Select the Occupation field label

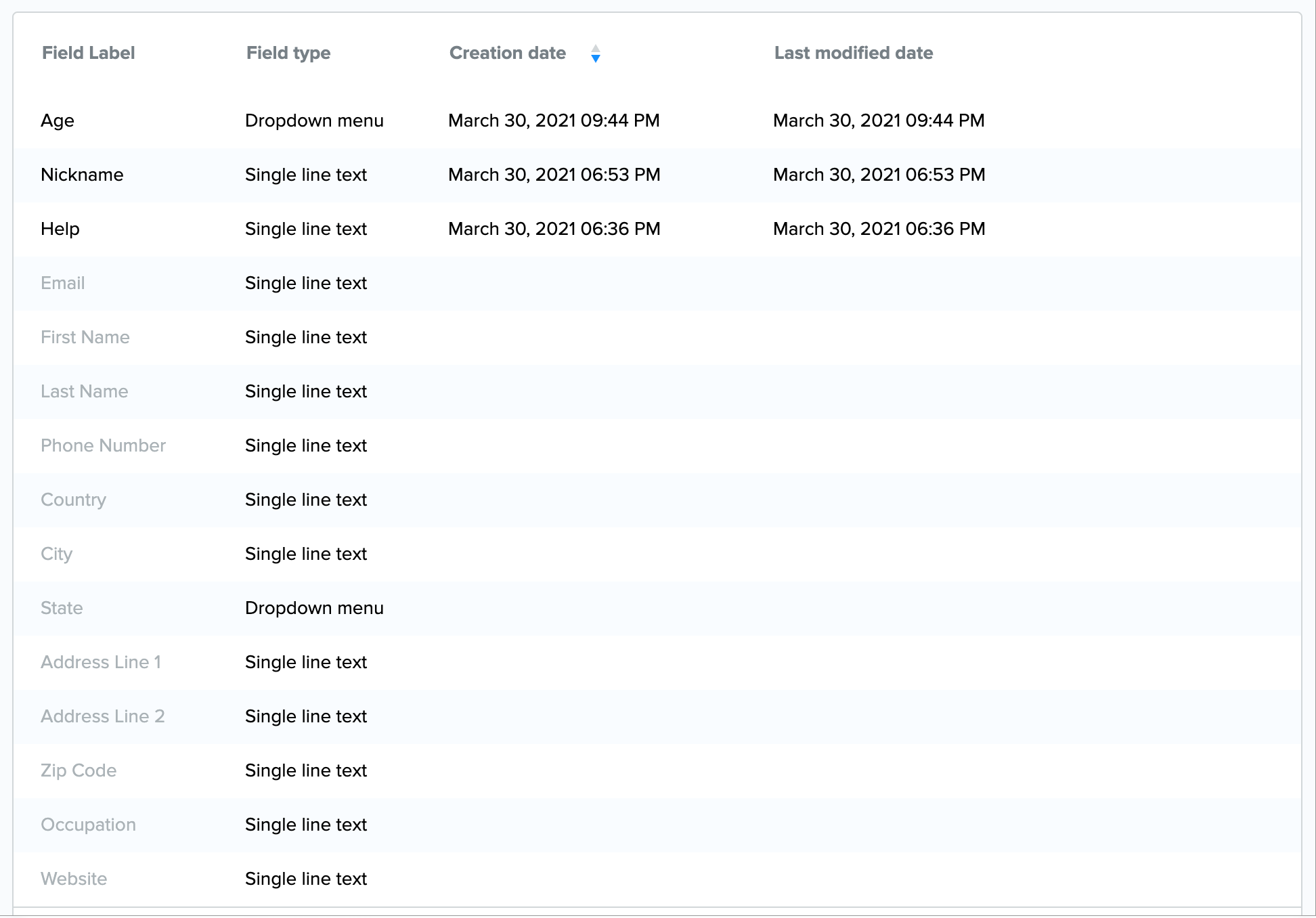[x=88, y=825]
